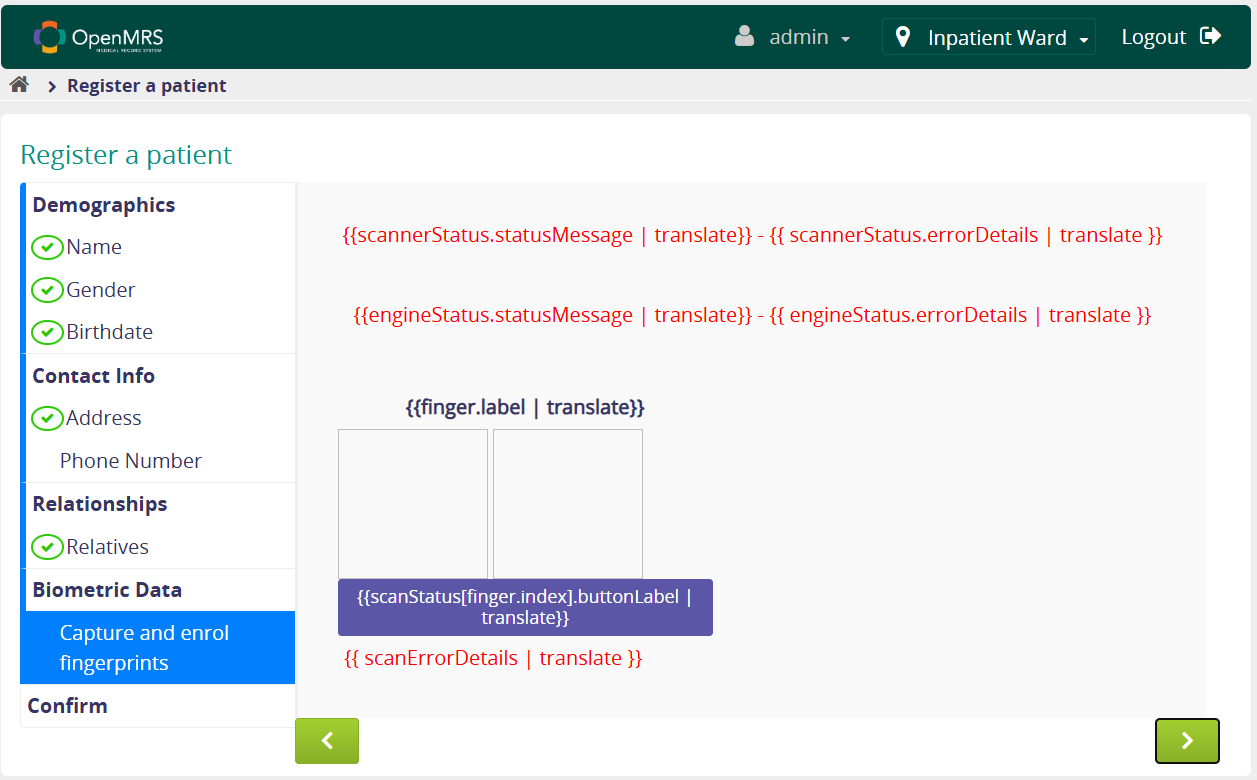Click the logout arrow icon
The height and width of the screenshot is (780, 1257).
click(1210, 36)
